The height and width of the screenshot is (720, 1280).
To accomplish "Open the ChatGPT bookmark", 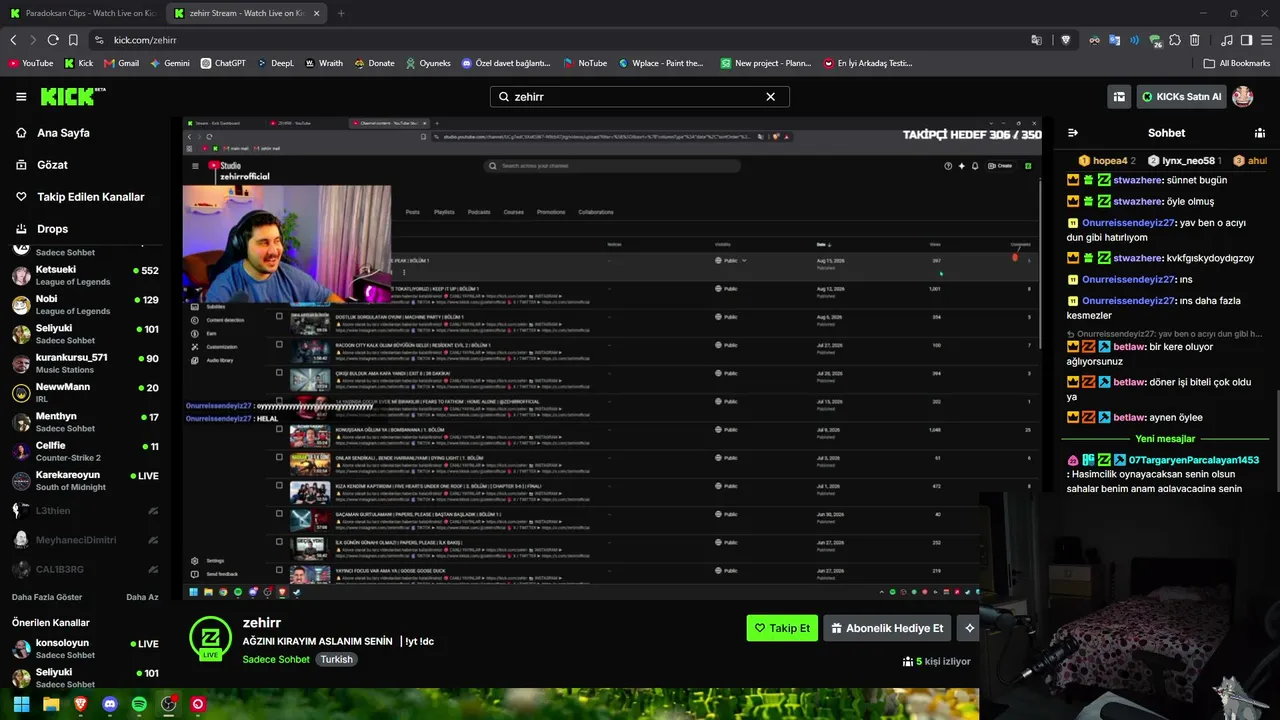I will (x=223, y=63).
